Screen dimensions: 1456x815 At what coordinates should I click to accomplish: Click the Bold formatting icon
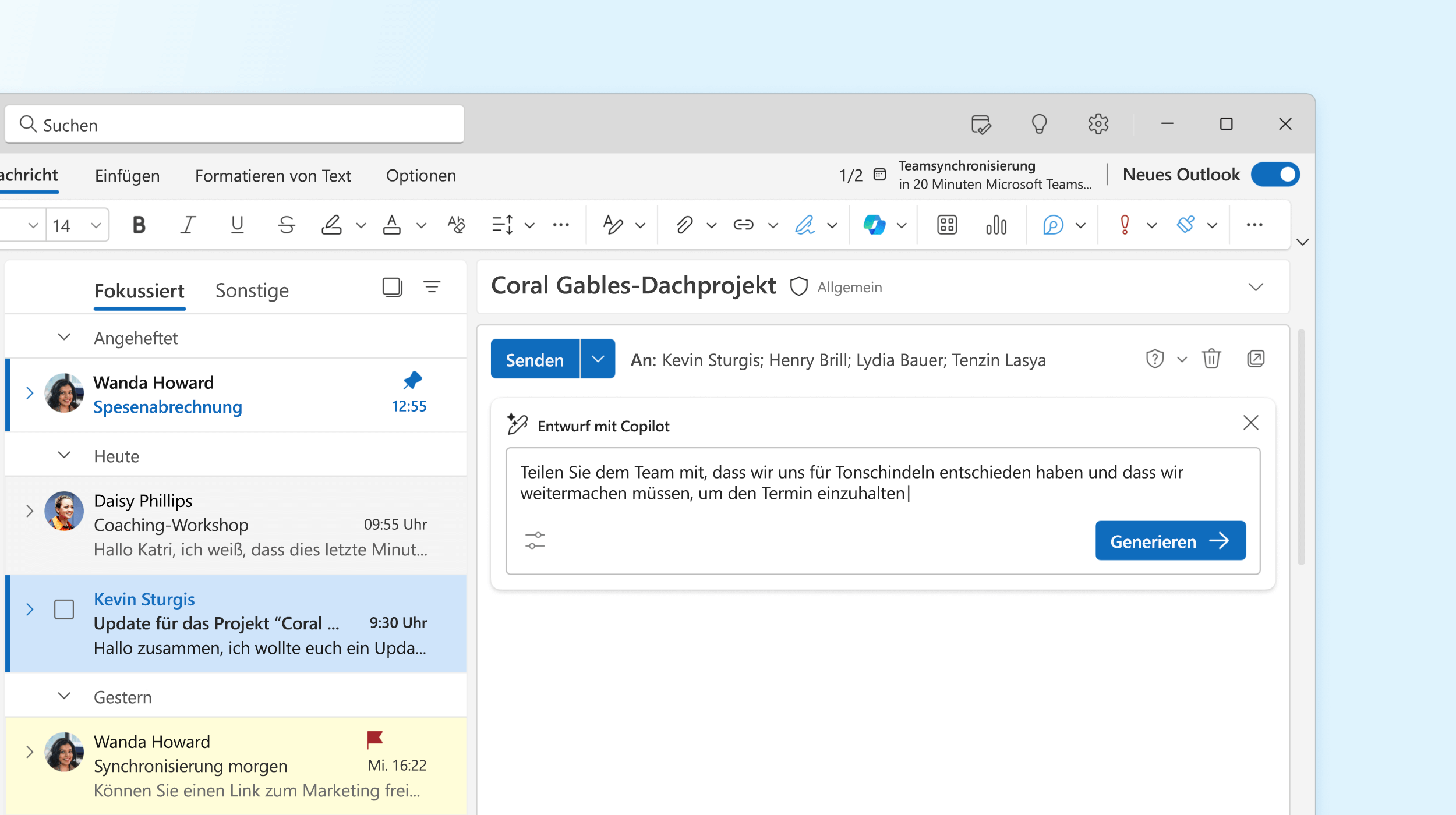[139, 224]
